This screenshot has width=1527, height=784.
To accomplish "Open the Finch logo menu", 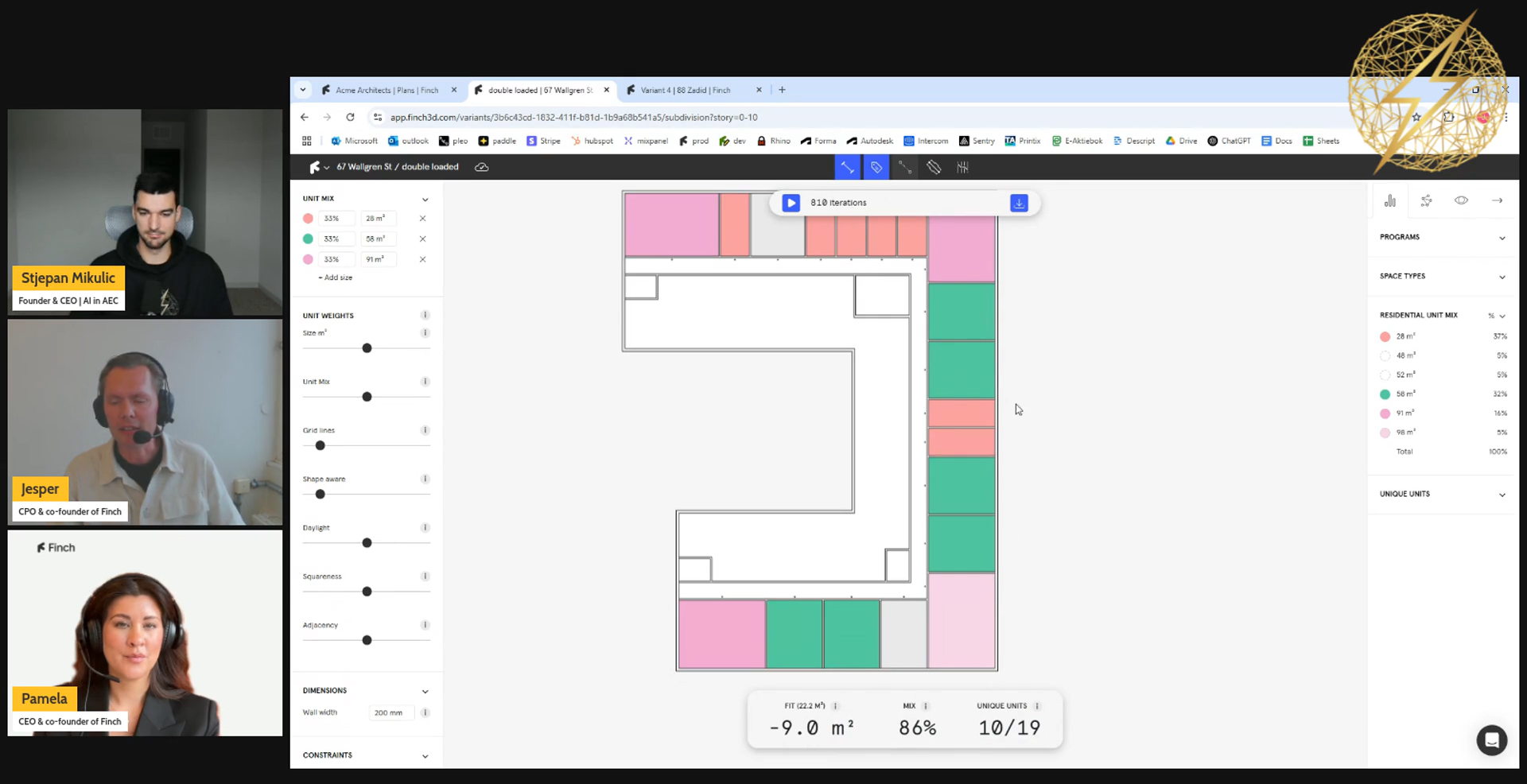I will [x=319, y=167].
